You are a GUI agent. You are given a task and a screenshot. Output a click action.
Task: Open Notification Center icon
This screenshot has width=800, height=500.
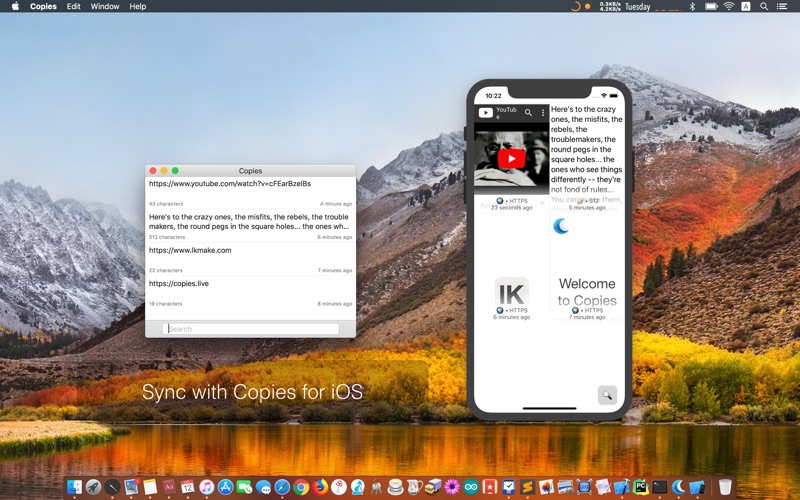pos(782,6)
